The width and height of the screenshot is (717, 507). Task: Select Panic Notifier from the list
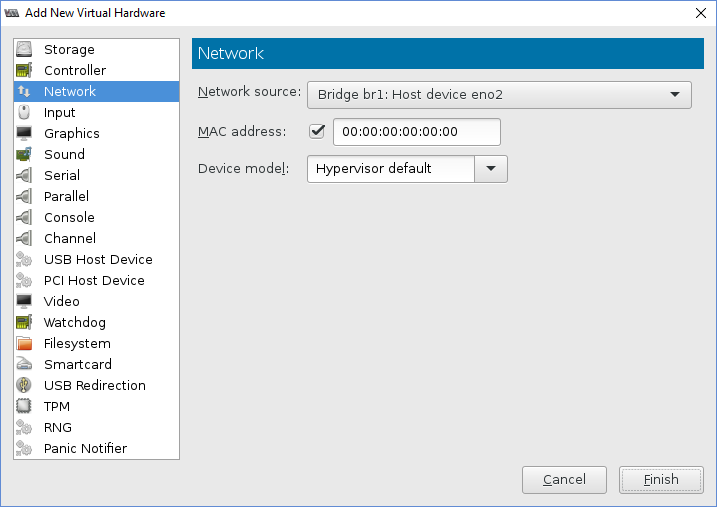point(85,448)
